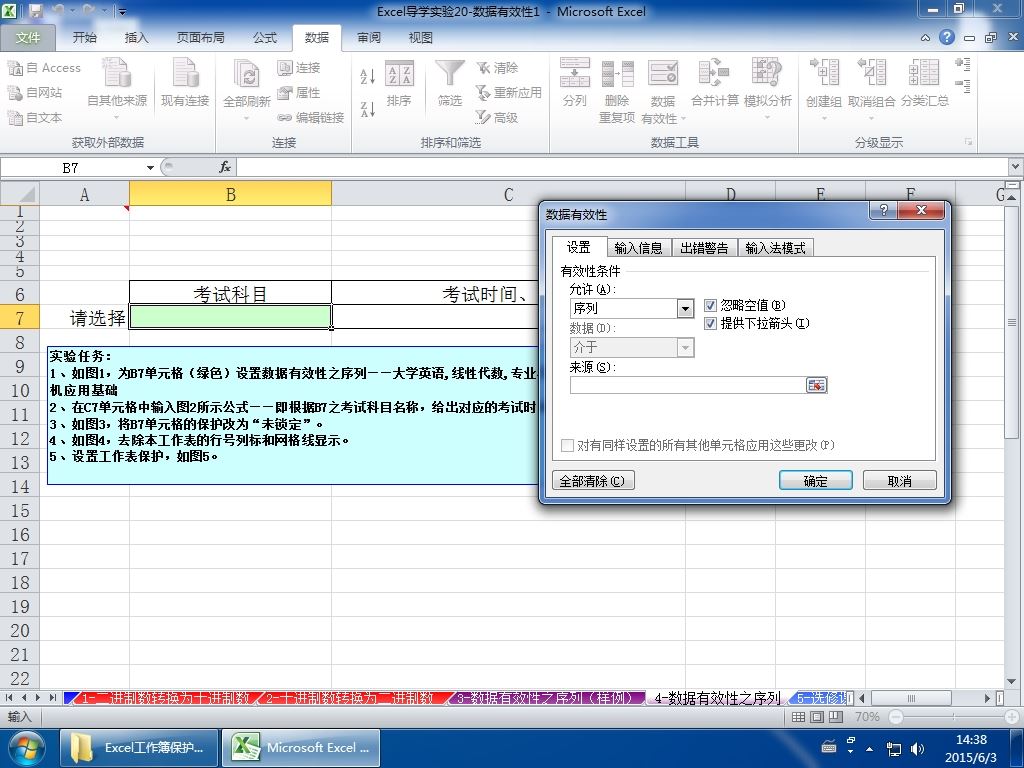Click the 取消 button
The width and height of the screenshot is (1024, 768).
pyautogui.click(x=899, y=481)
